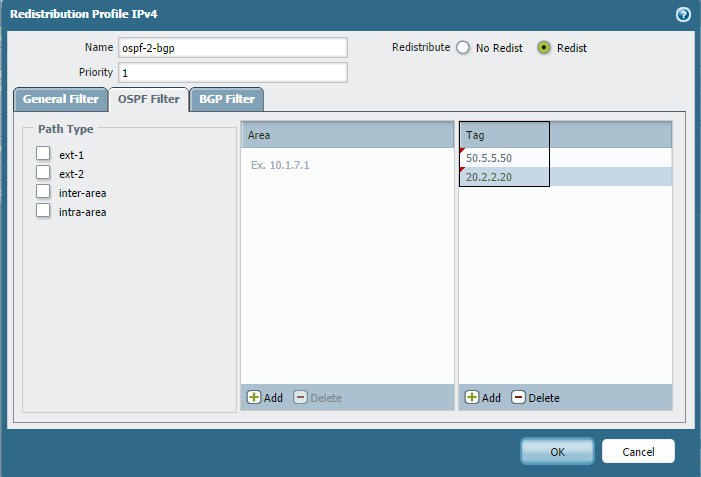Click the Name input field
The height and width of the screenshot is (477, 701).
[x=232, y=47]
